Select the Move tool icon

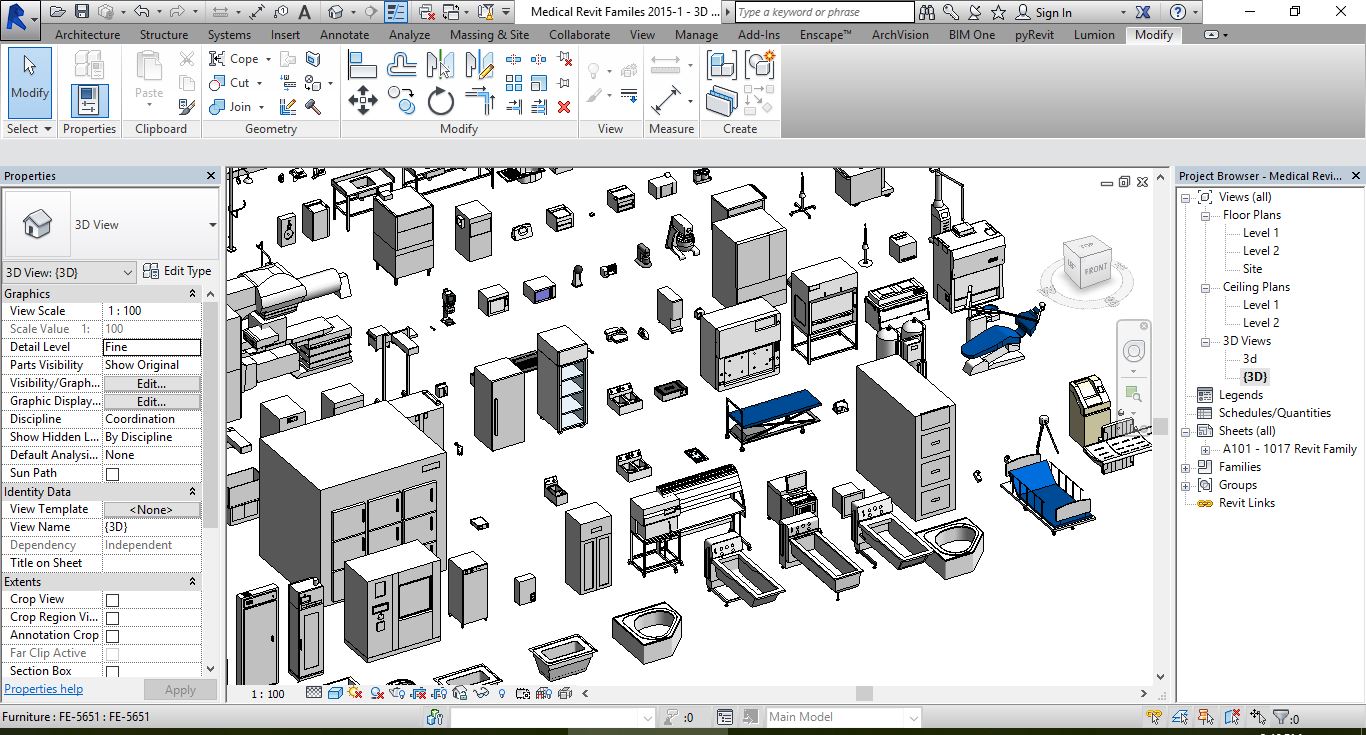pyautogui.click(x=362, y=100)
